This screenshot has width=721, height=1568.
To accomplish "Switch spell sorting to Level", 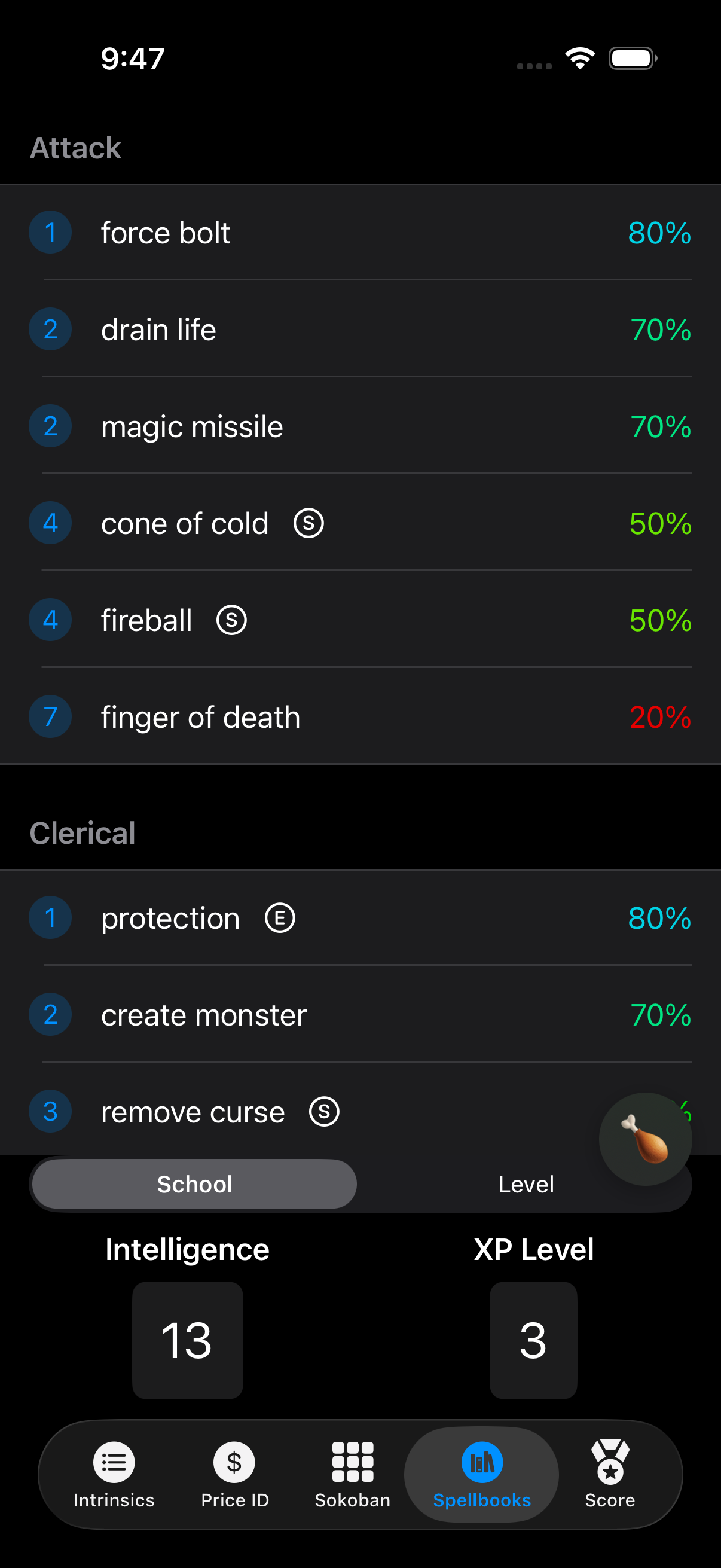I will pyautogui.click(x=527, y=1183).
